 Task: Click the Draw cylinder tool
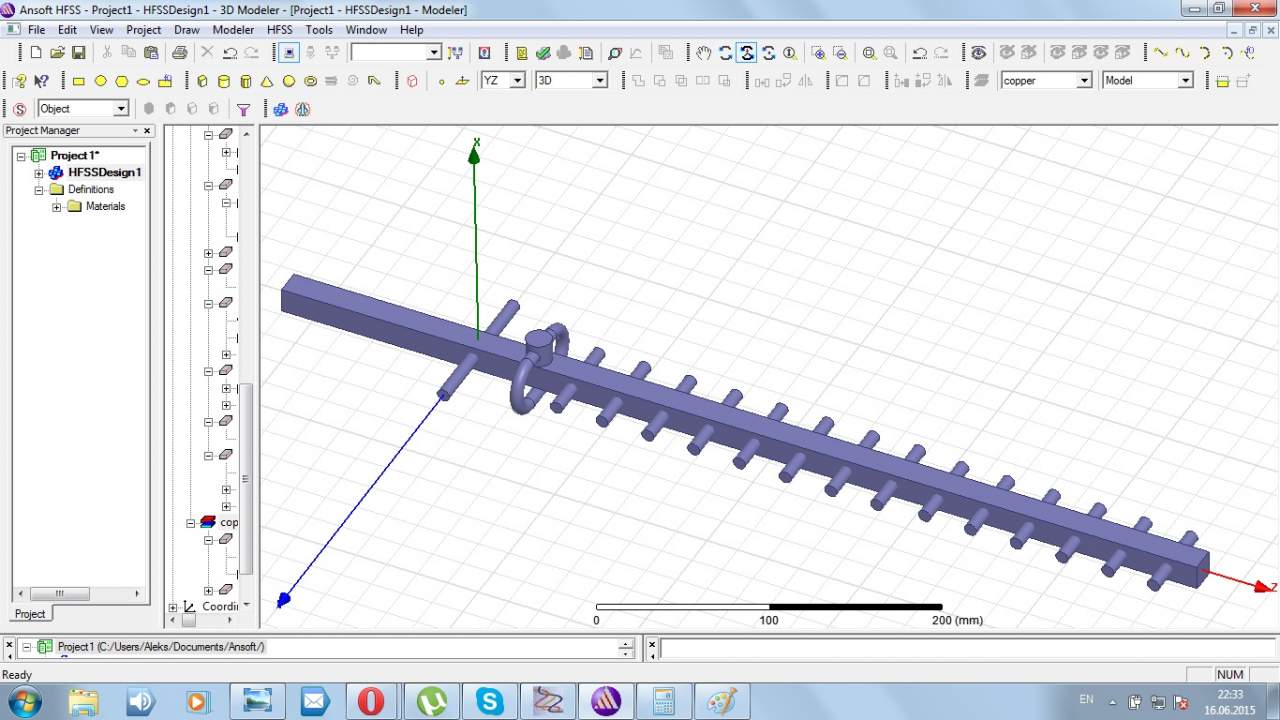[x=223, y=81]
